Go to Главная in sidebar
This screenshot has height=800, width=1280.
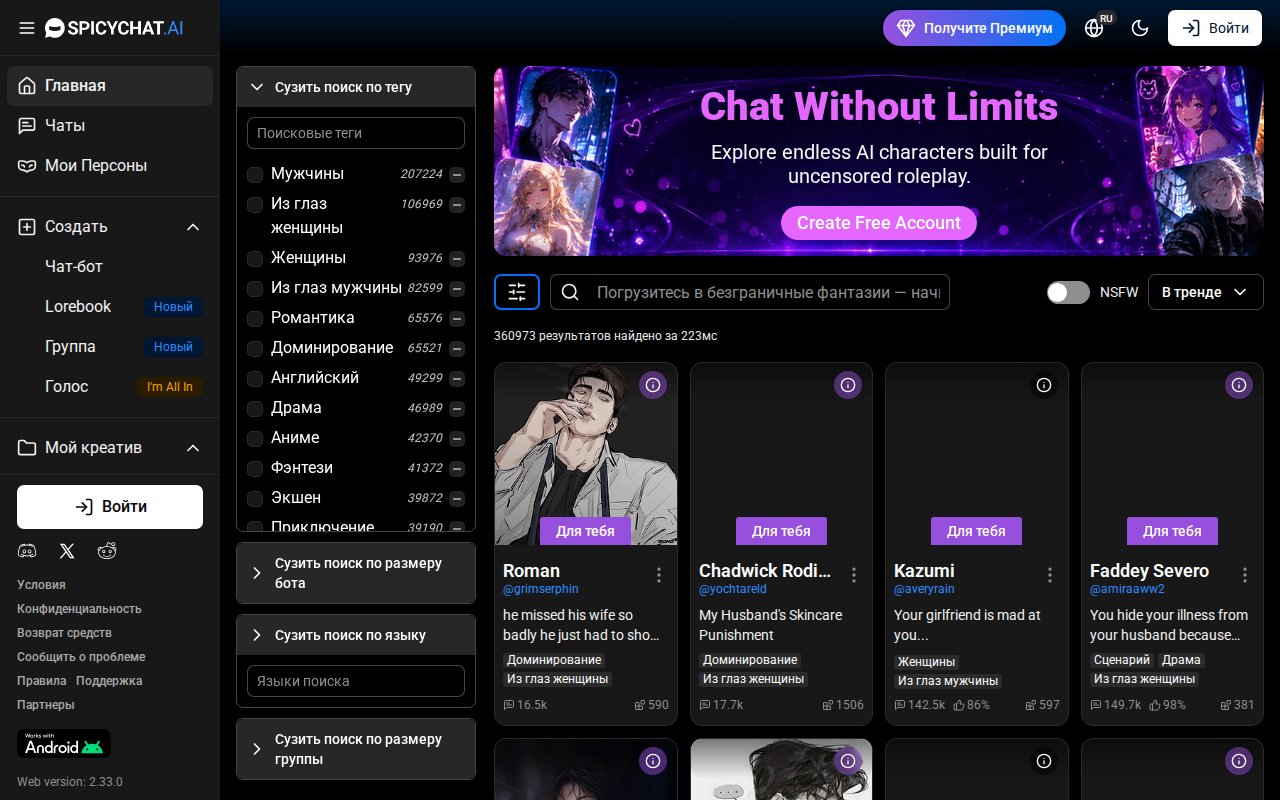coord(110,86)
